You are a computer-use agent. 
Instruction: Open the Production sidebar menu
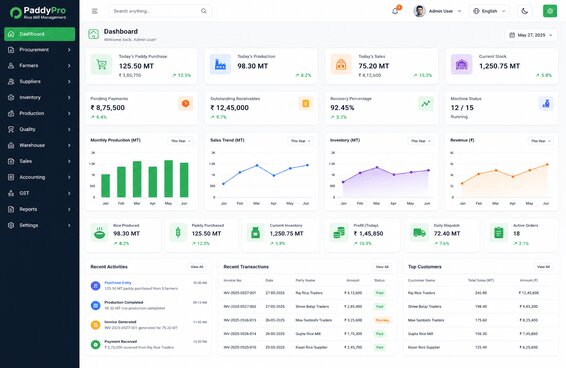(40, 113)
